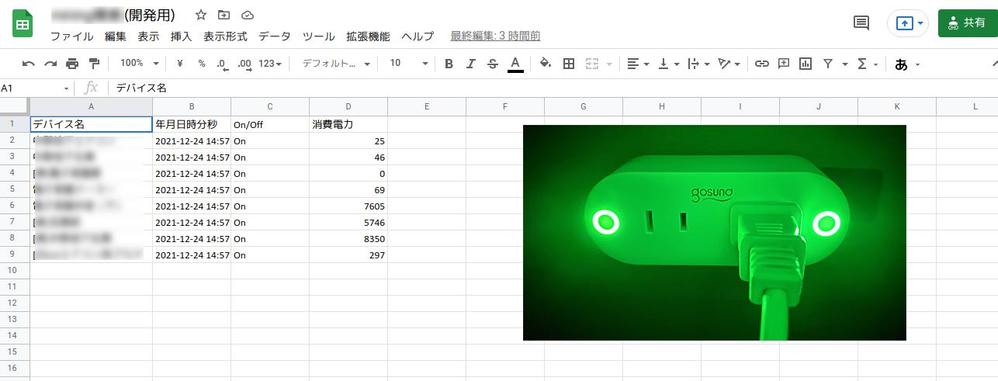
Task: Select row 6 header
Action: click(14, 206)
